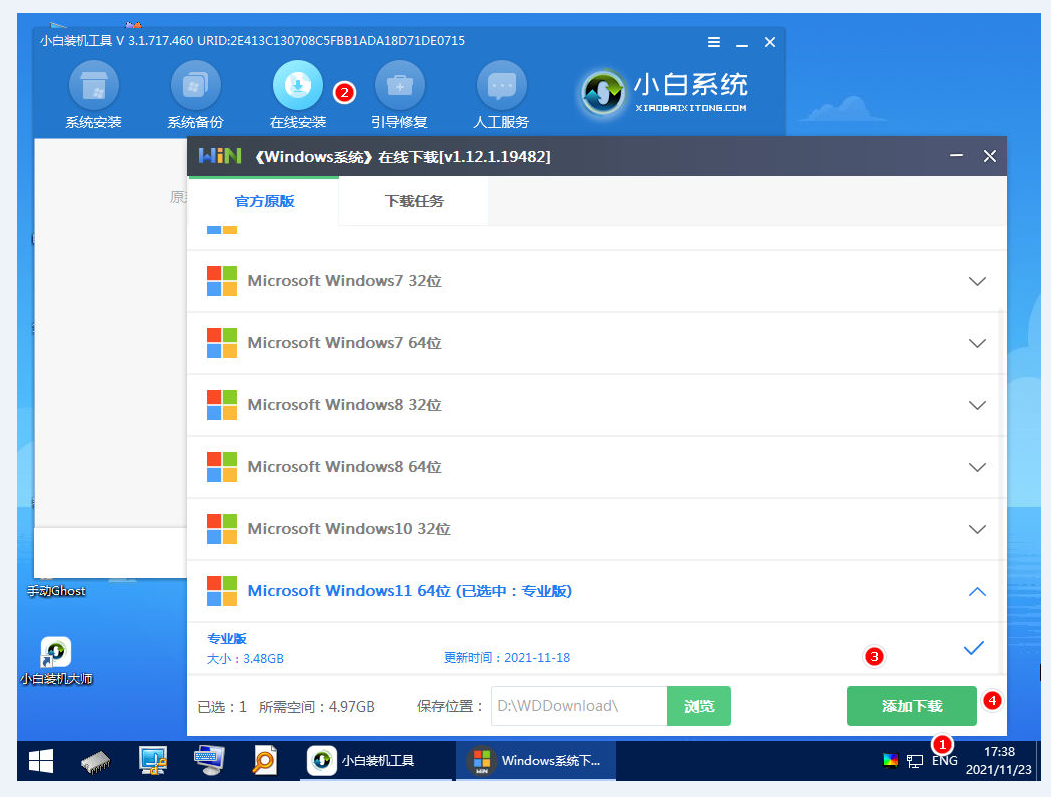Open the clock showing 17:38
This screenshot has height=797, width=1051.
998,761
